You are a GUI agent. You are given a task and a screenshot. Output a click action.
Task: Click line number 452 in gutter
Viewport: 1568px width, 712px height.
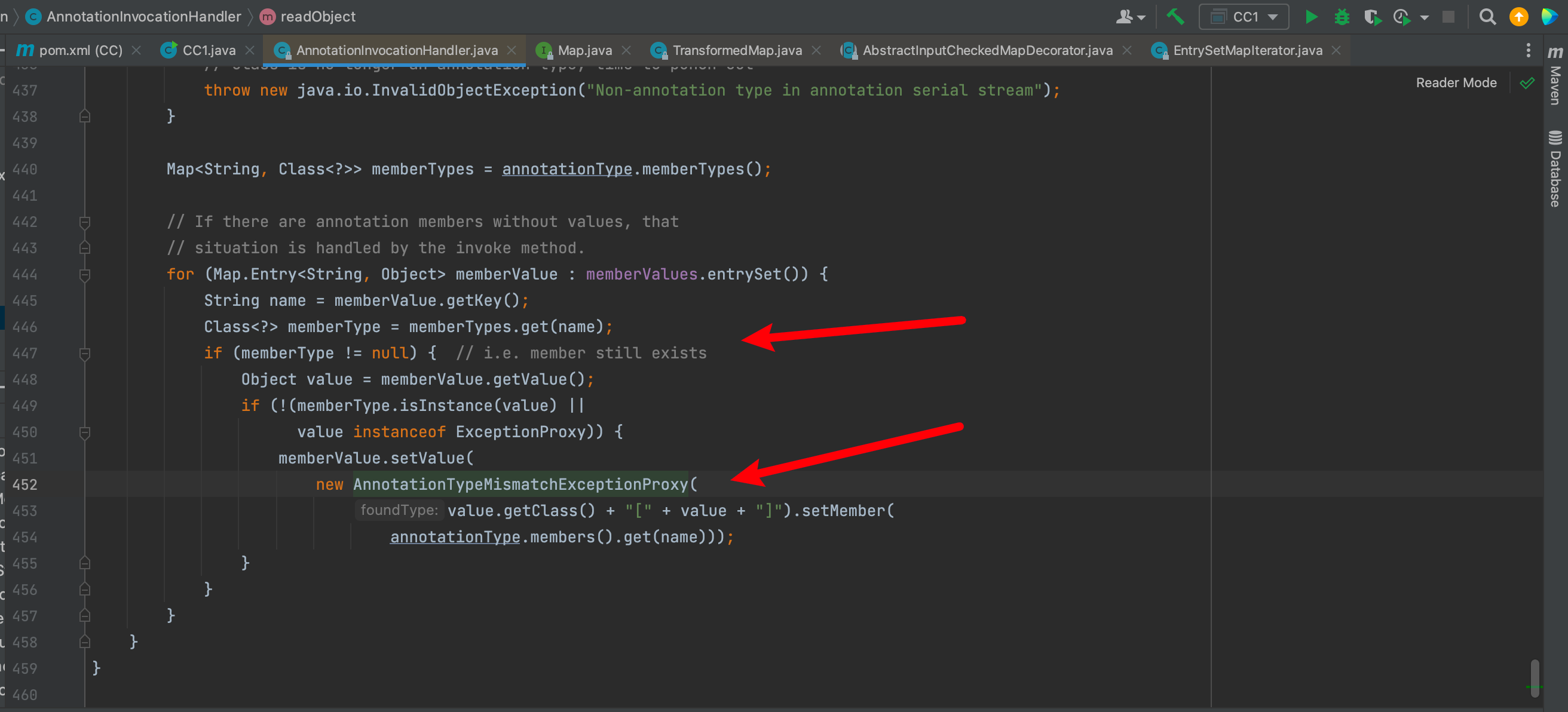[x=25, y=484]
